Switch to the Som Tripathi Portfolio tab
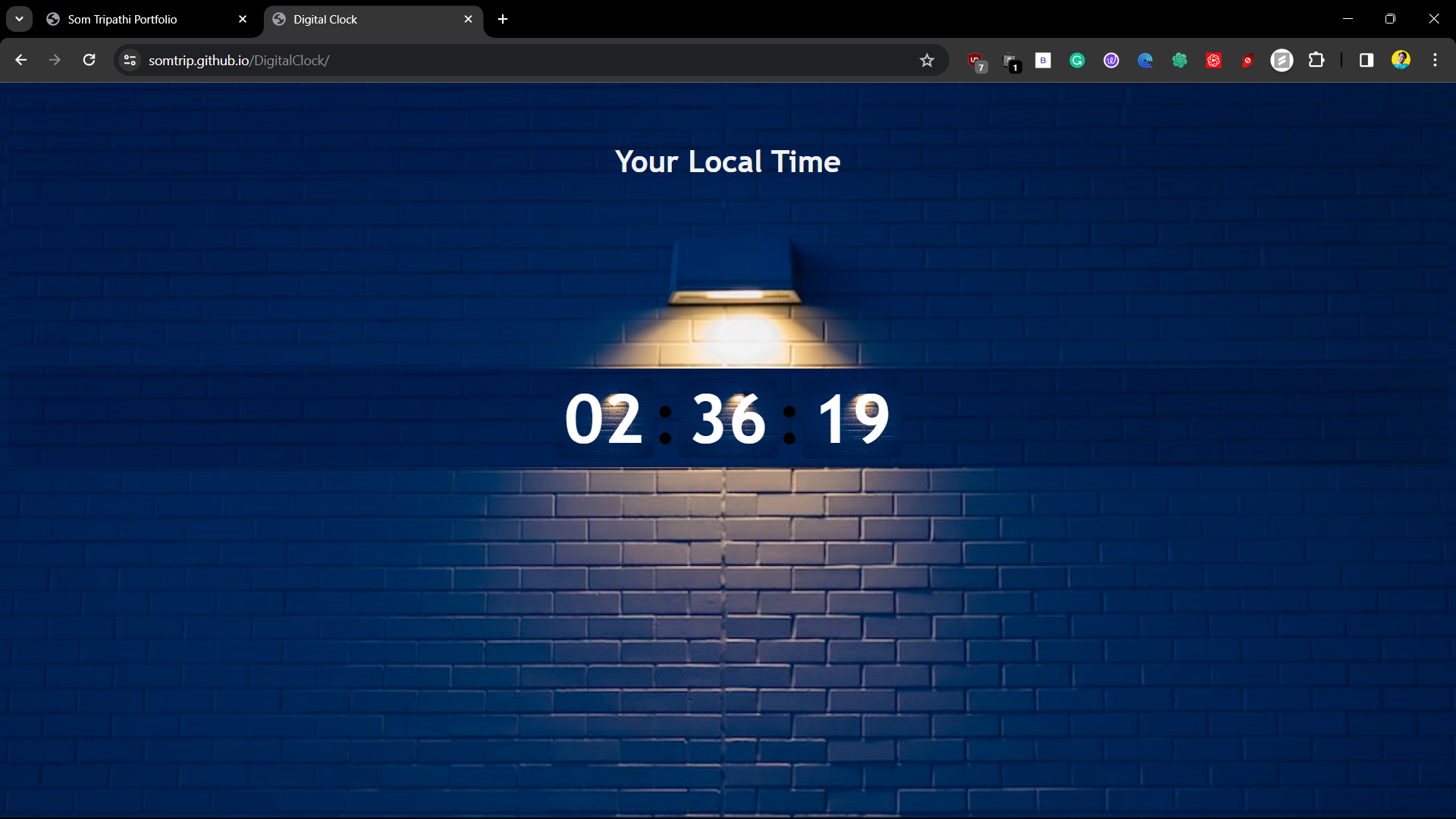Viewport: 1456px width, 819px height. pyautogui.click(x=148, y=20)
